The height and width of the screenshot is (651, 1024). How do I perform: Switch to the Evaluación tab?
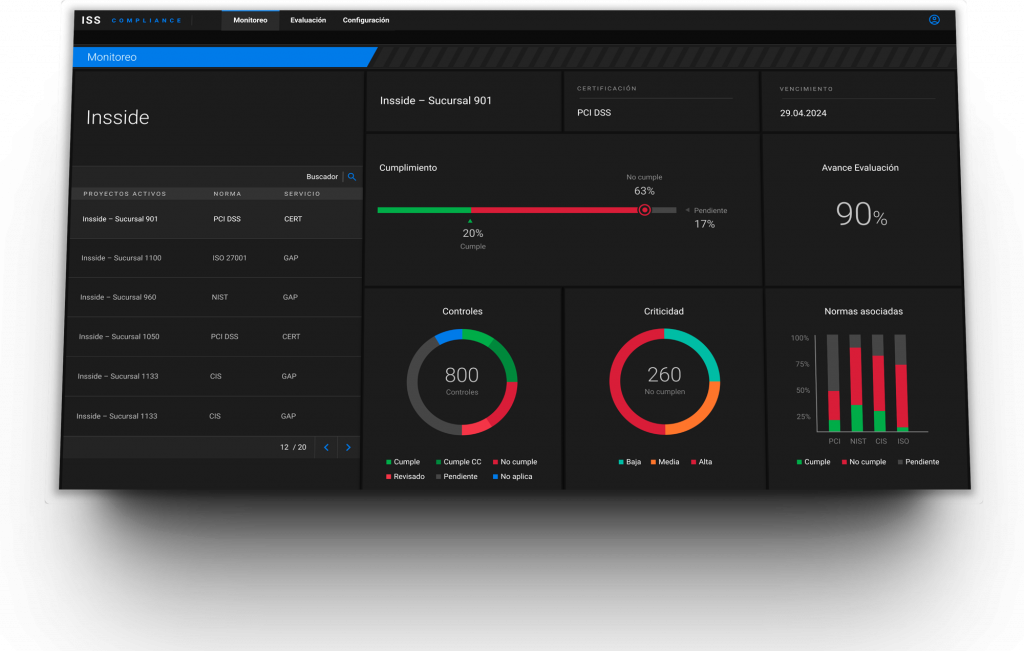click(x=309, y=19)
